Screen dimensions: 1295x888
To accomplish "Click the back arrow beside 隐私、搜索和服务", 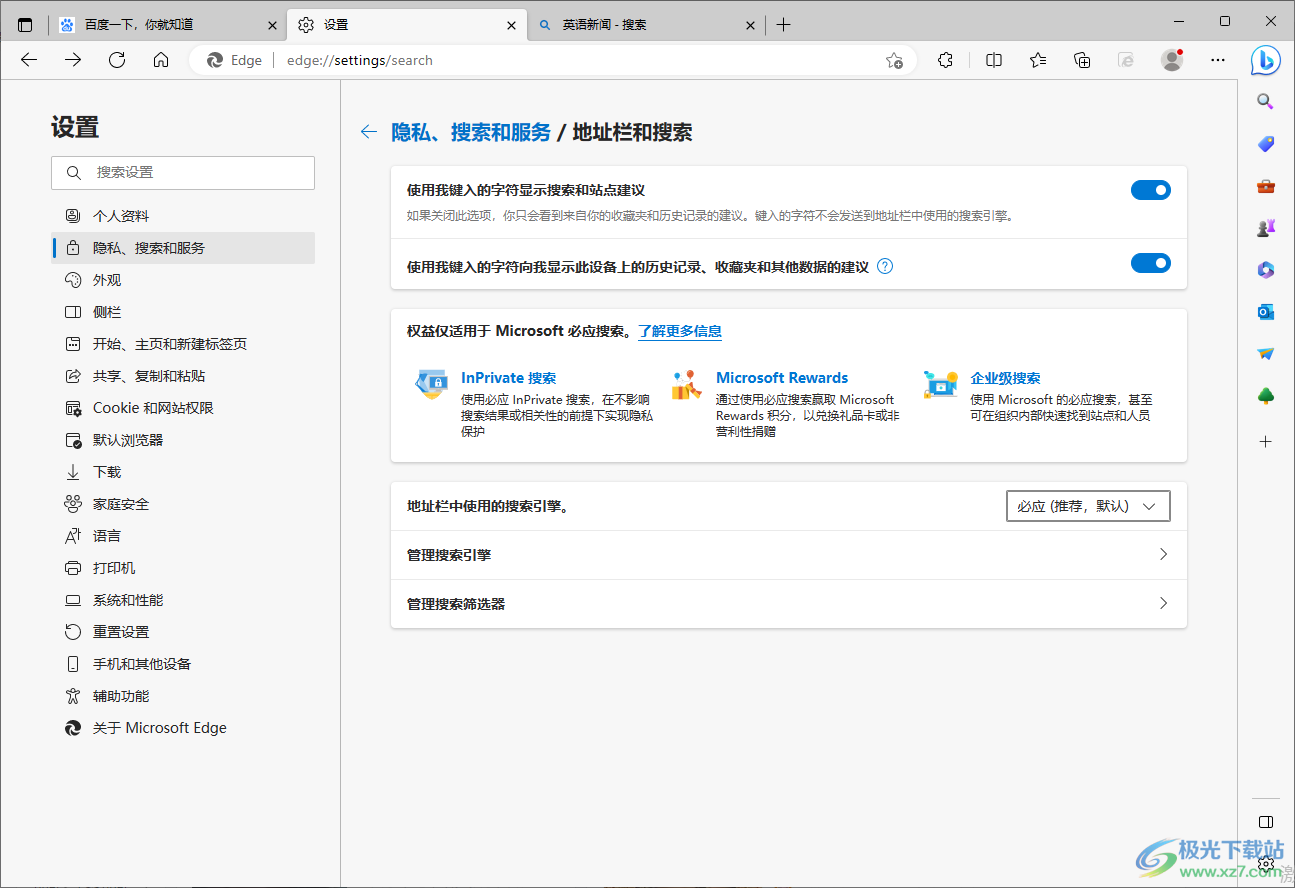I will [x=368, y=132].
